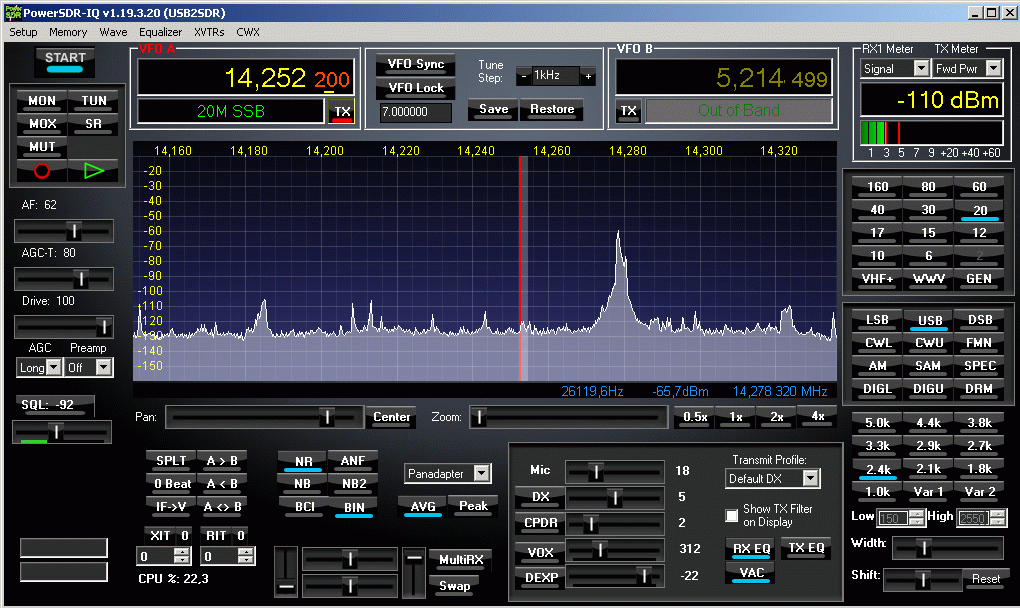Click the SQL squelch slider
This screenshot has width=1020, height=608.
[x=62, y=432]
